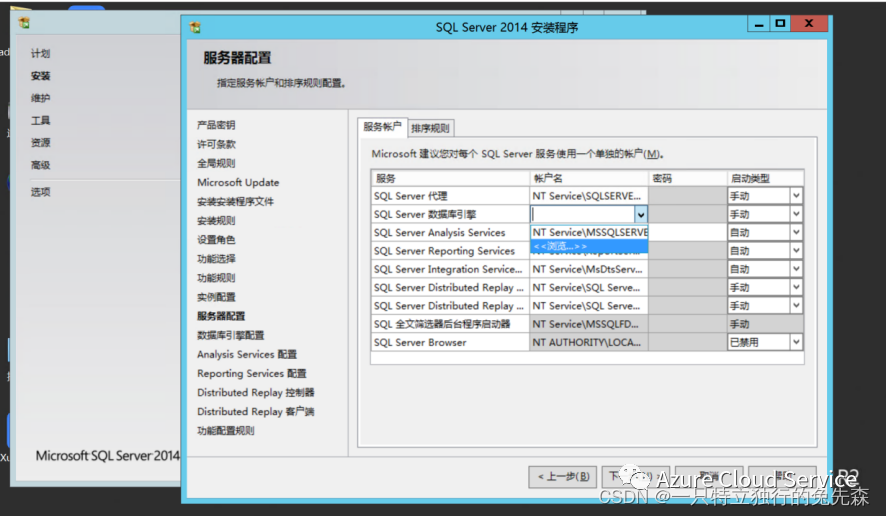Open startup type dropdown for SQL Server 代理
This screenshot has width=886, height=516.
(796, 196)
